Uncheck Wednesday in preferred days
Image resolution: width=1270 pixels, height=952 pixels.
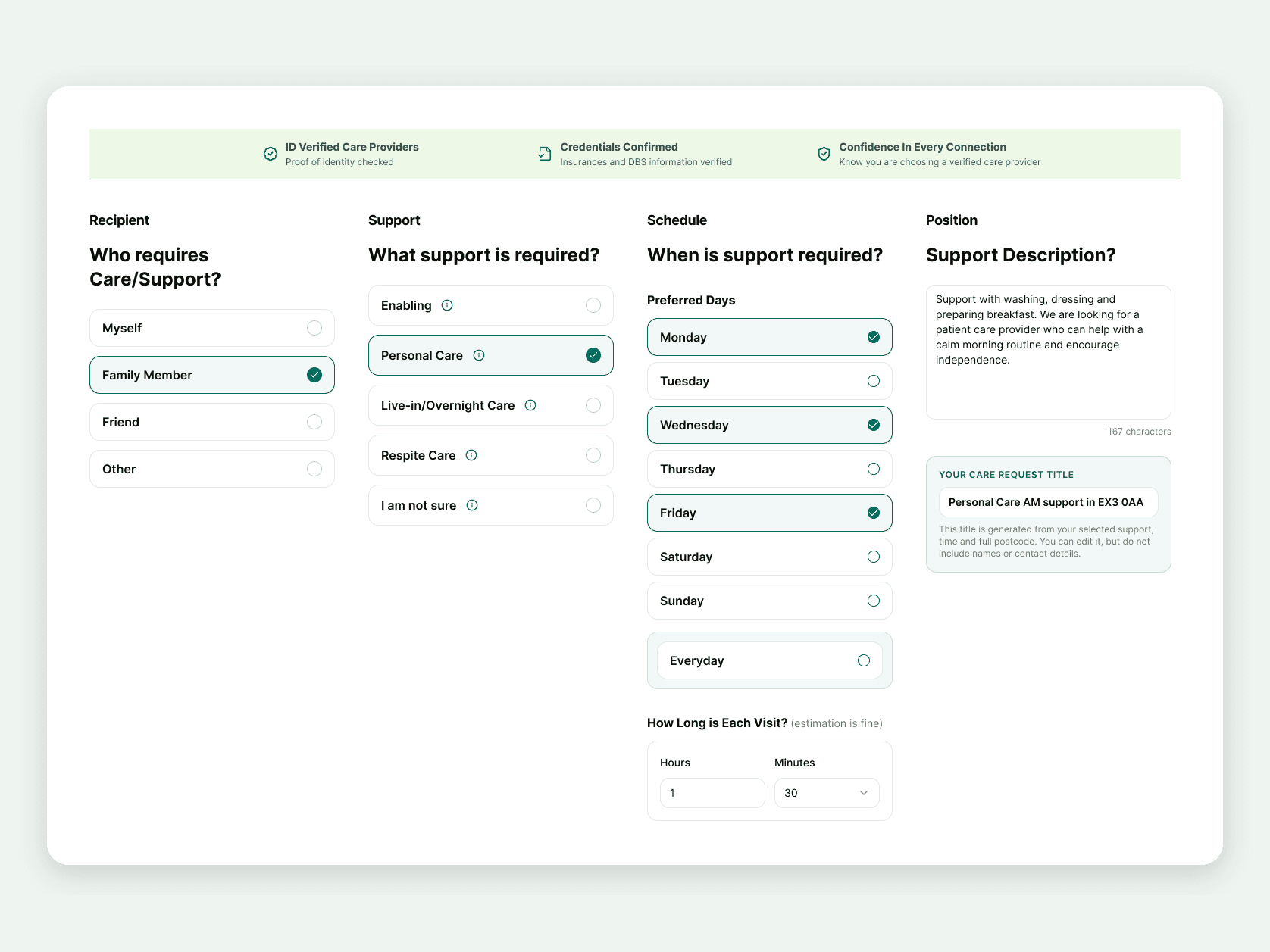770,425
